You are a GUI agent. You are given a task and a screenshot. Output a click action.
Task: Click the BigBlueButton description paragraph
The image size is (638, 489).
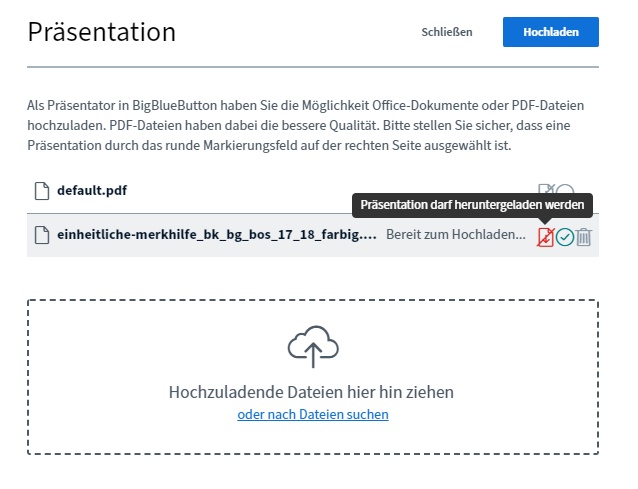tap(305, 125)
